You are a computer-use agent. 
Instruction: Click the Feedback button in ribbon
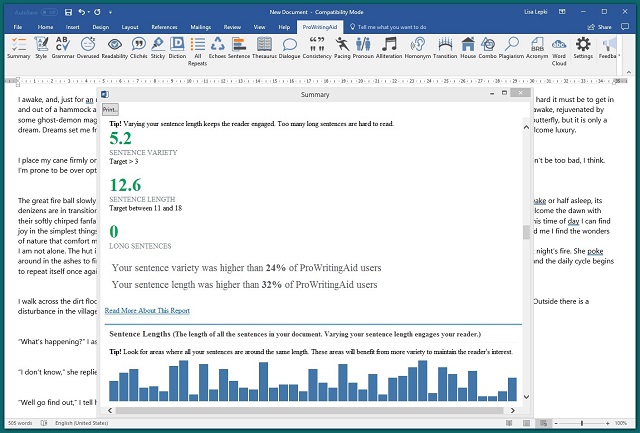tap(609, 48)
